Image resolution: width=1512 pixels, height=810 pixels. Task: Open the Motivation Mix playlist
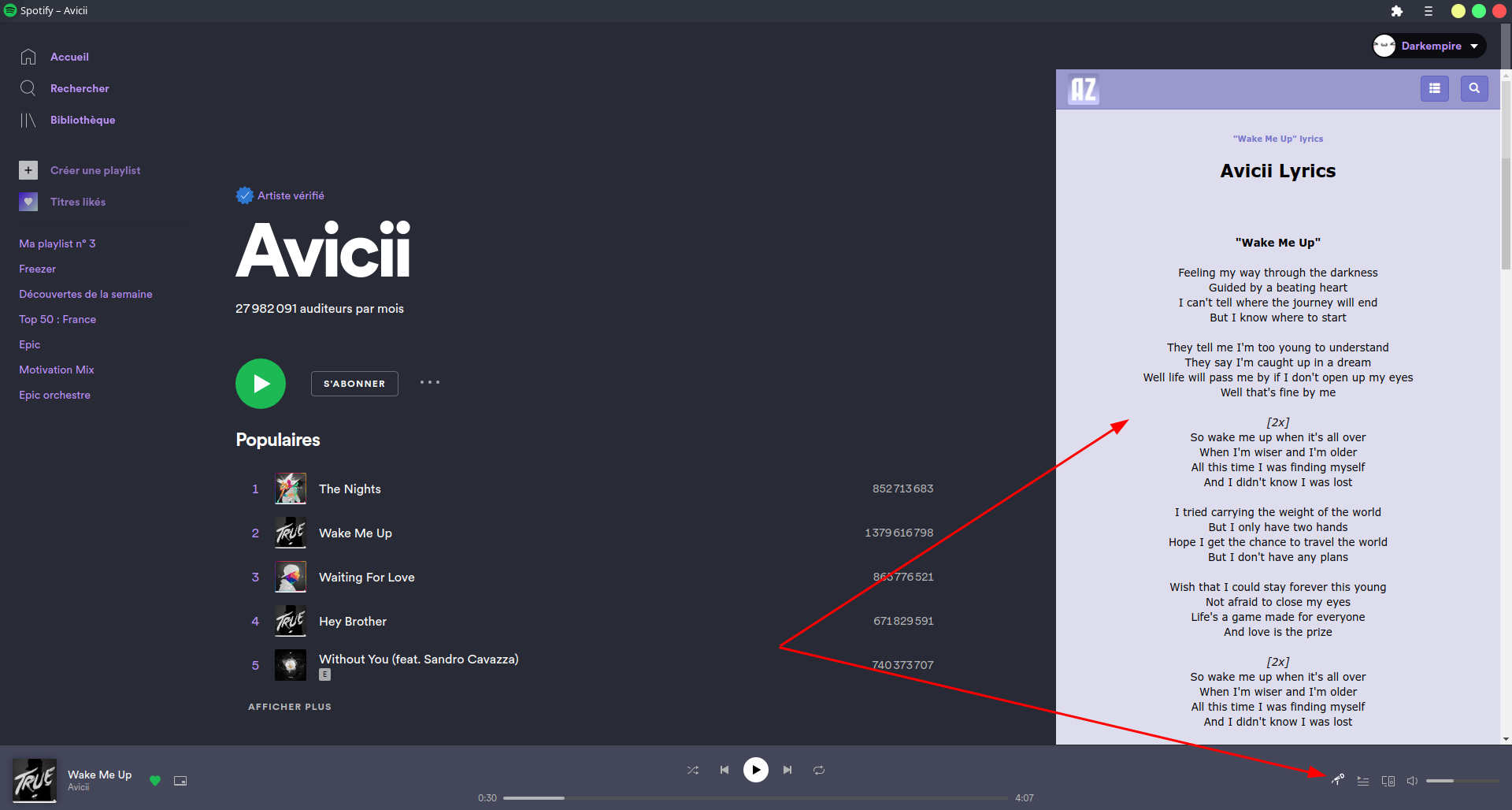click(x=57, y=370)
